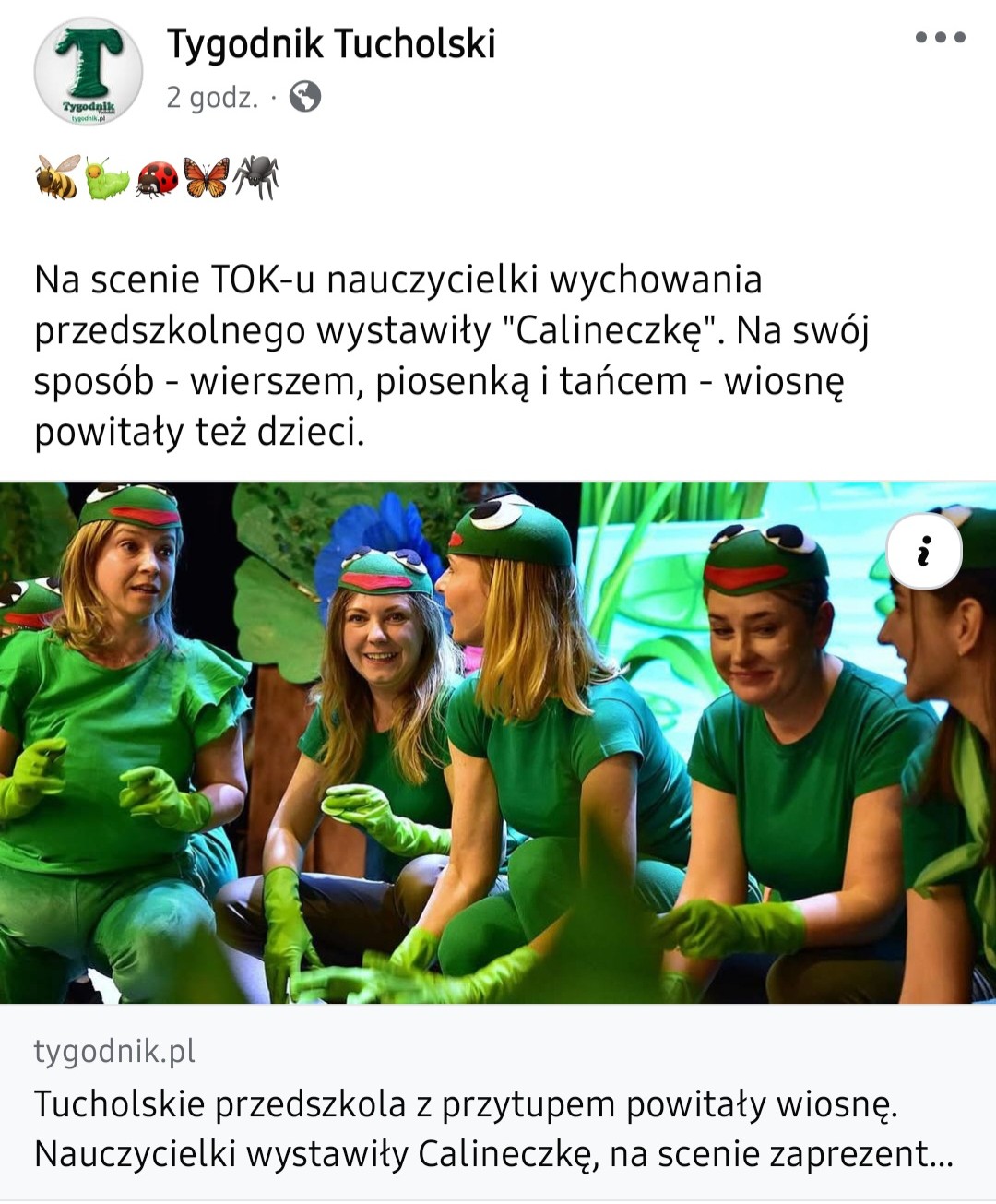Tap the caterpillar emoji

[x=107, y=178]
